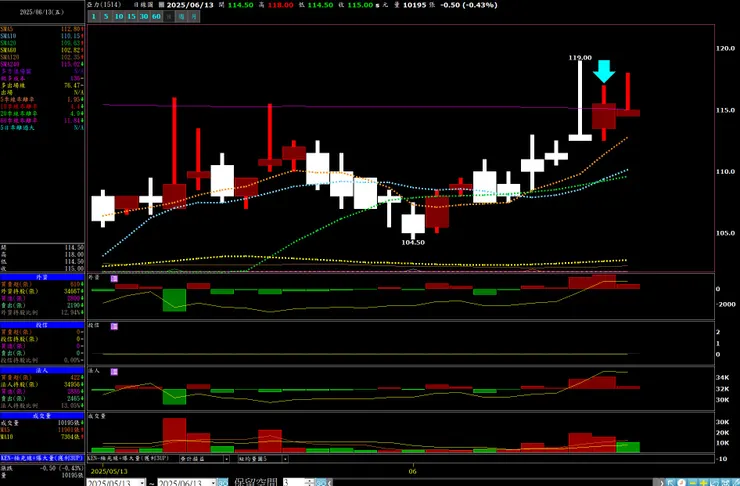Select the 10-minute timeframe button
This screenshot has height=486, width=740.
[x=119, y=17]
